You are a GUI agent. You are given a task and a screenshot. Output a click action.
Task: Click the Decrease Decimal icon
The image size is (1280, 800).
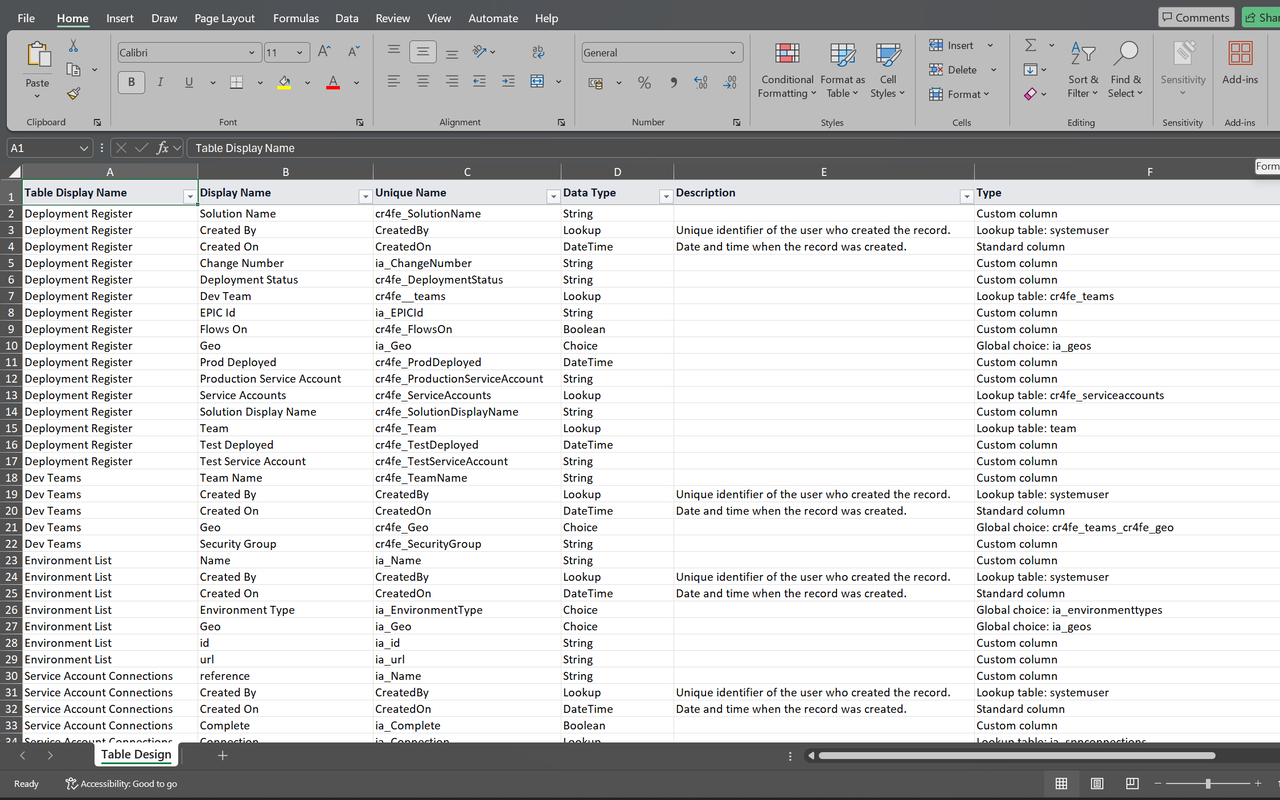730,82
